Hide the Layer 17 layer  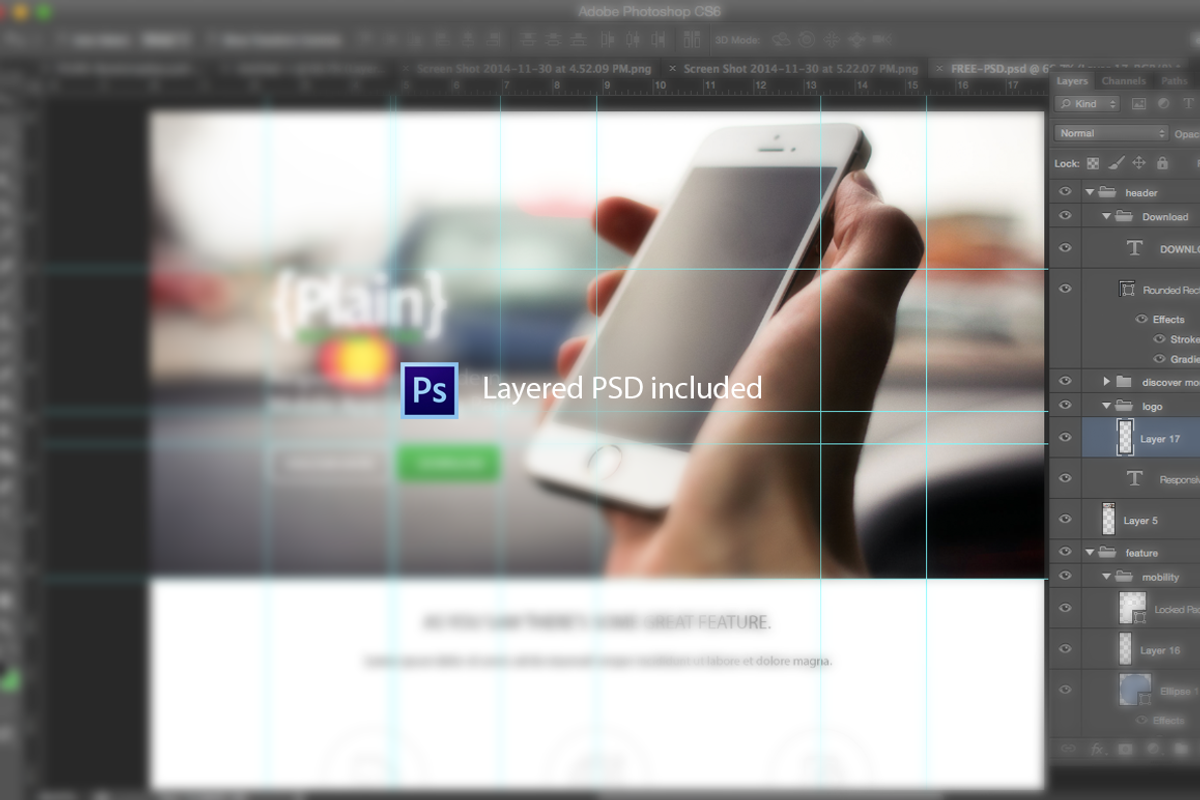1065,438
